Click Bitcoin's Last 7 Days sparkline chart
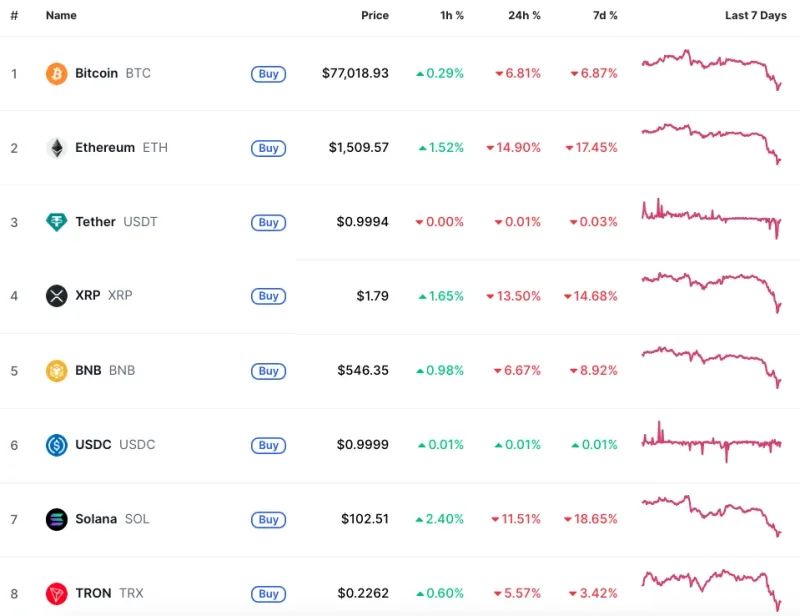This screenshot has height=616, width=800. 710,64
